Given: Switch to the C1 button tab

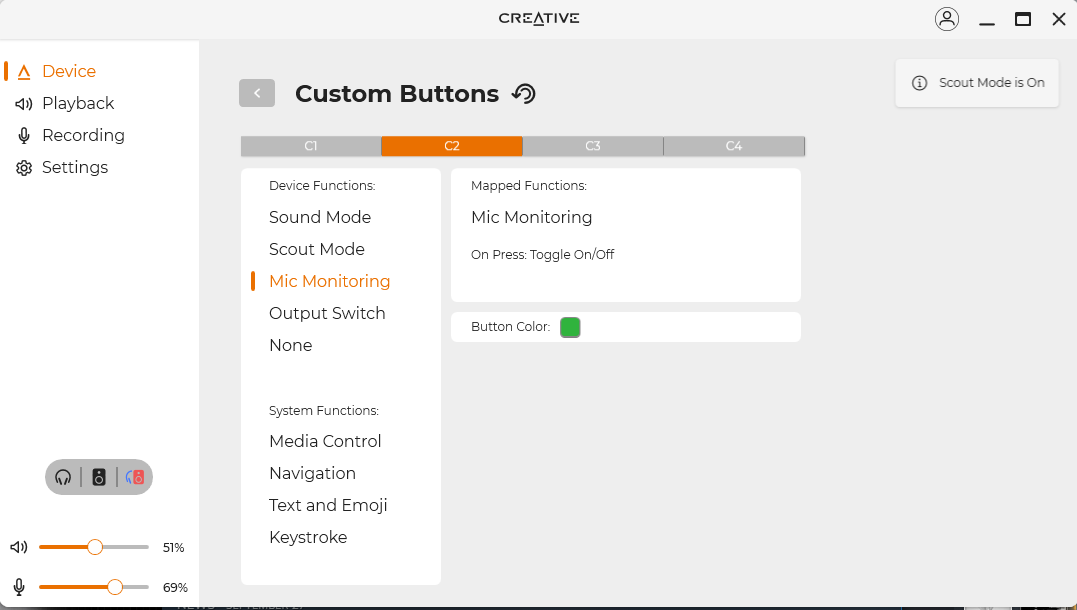Looking at the screenshot, I should point(311,146).
